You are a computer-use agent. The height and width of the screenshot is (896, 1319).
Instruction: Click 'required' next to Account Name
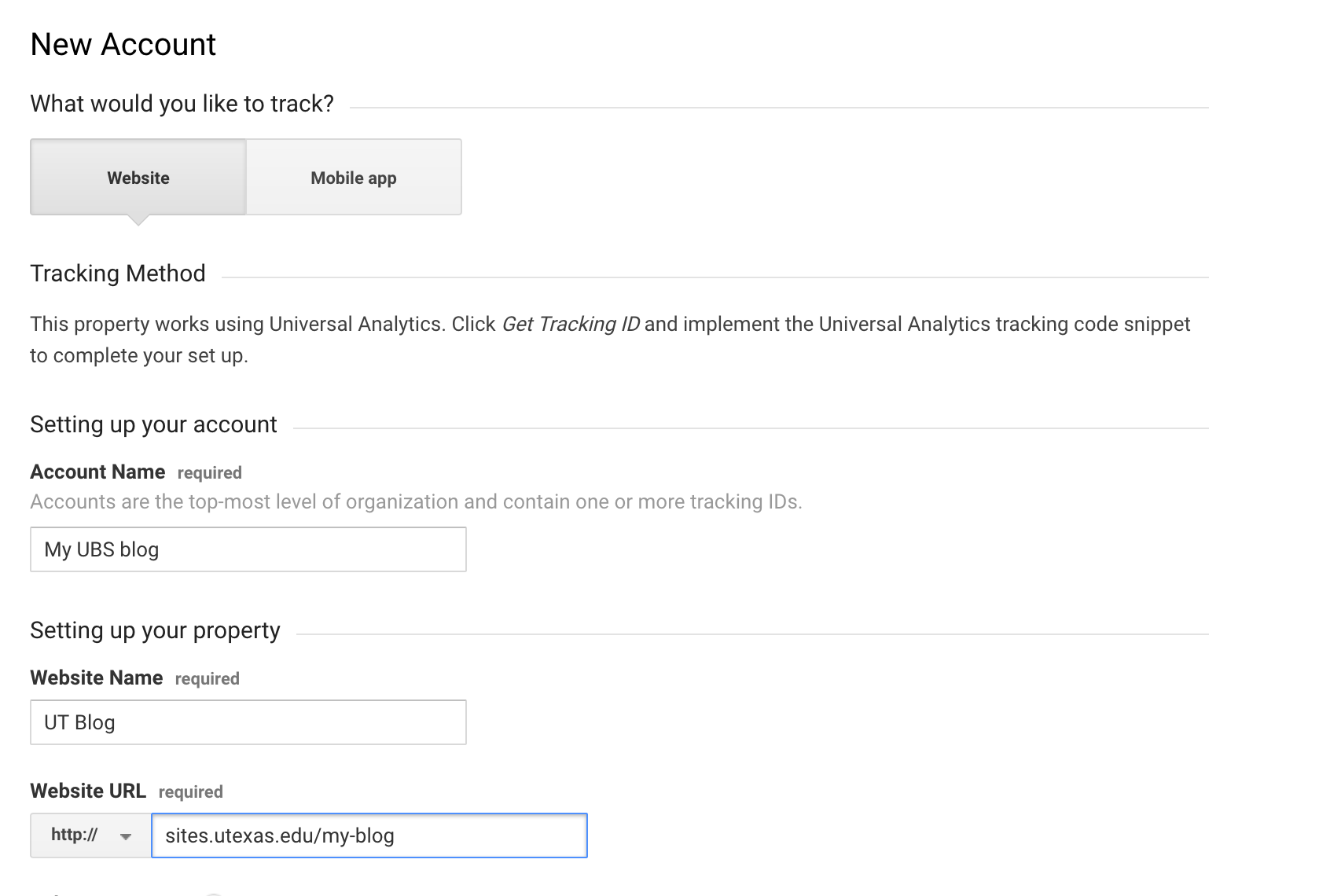click(x=210, y=473)
